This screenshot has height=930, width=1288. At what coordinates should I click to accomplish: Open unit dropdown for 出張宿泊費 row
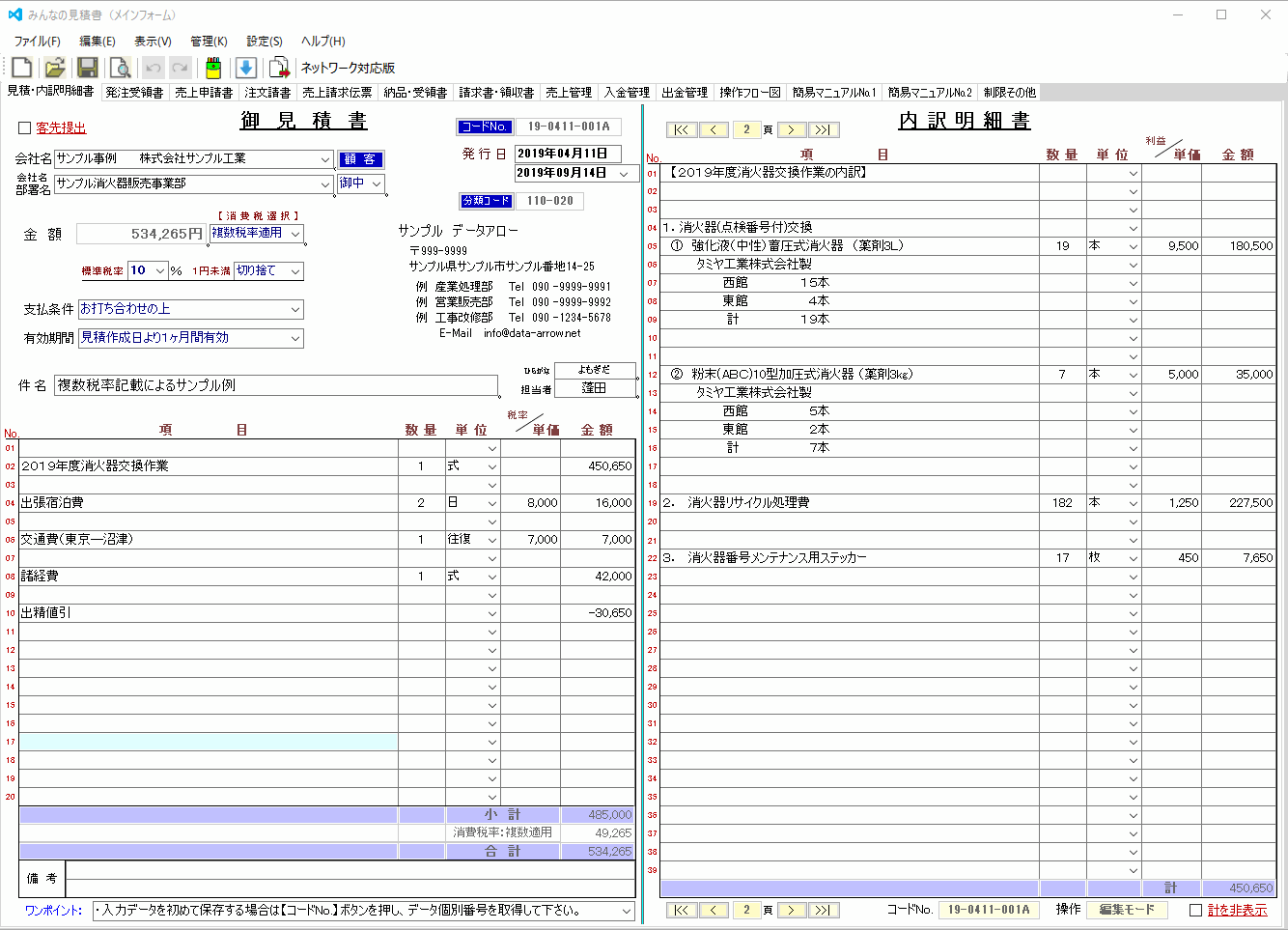[x=491, y=503]
